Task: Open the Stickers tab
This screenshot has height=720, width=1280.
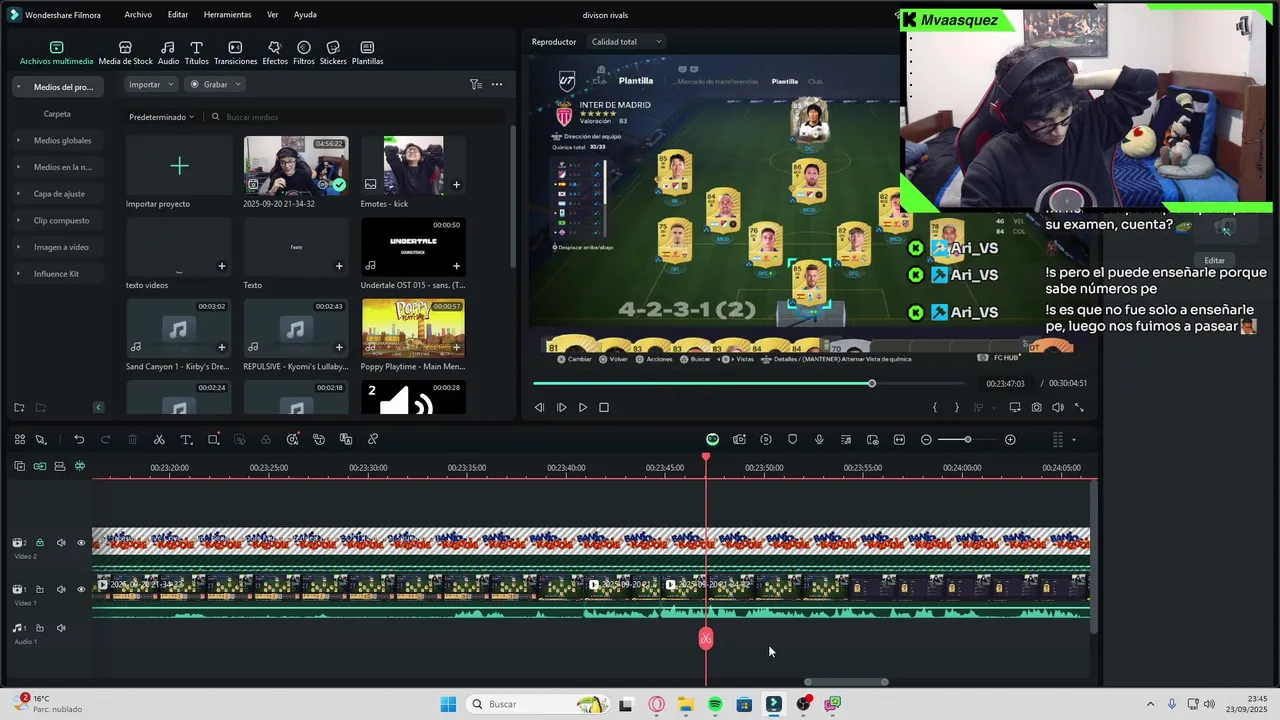Action: 333,53
